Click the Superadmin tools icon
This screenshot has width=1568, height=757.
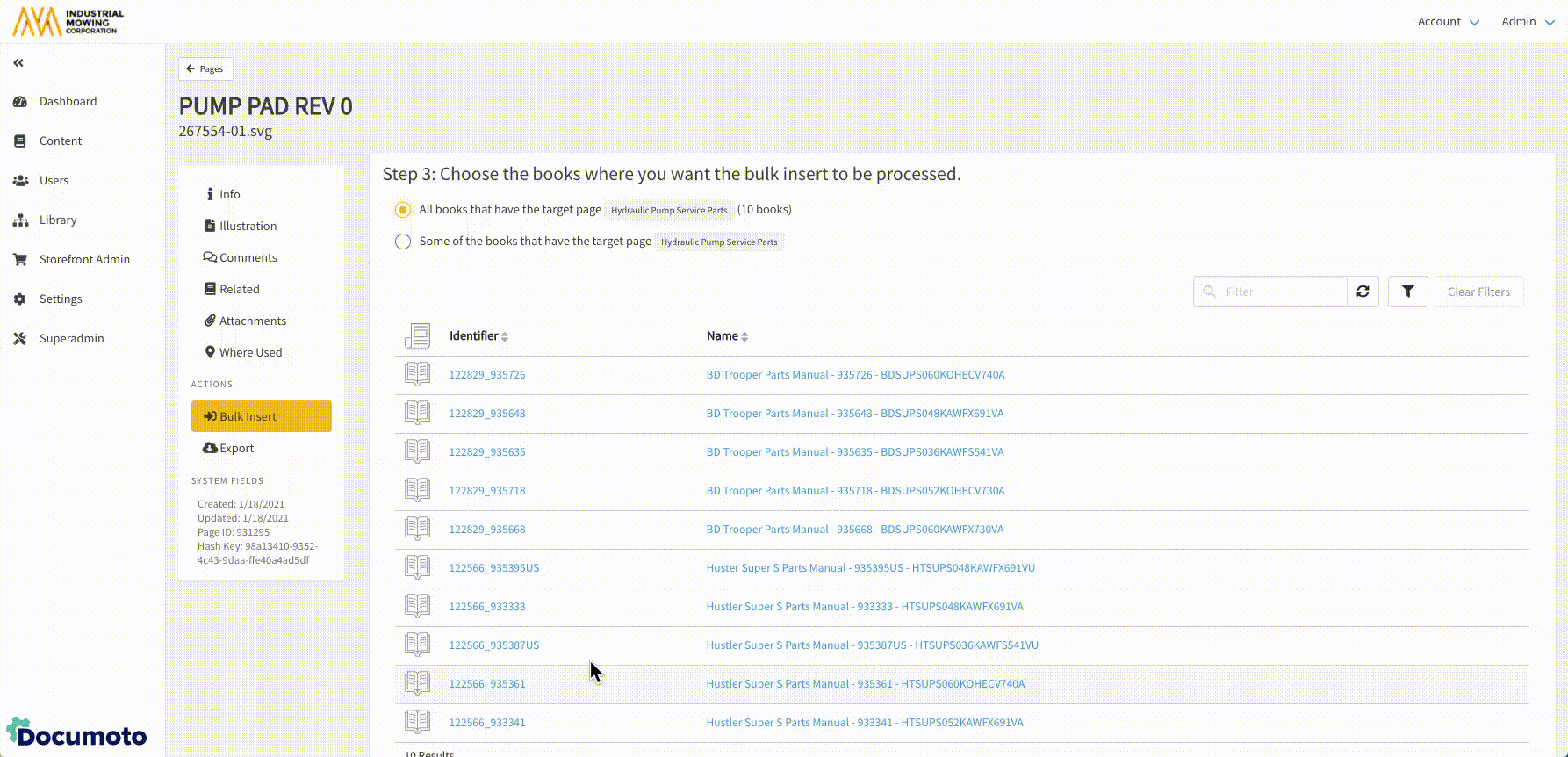20,339
